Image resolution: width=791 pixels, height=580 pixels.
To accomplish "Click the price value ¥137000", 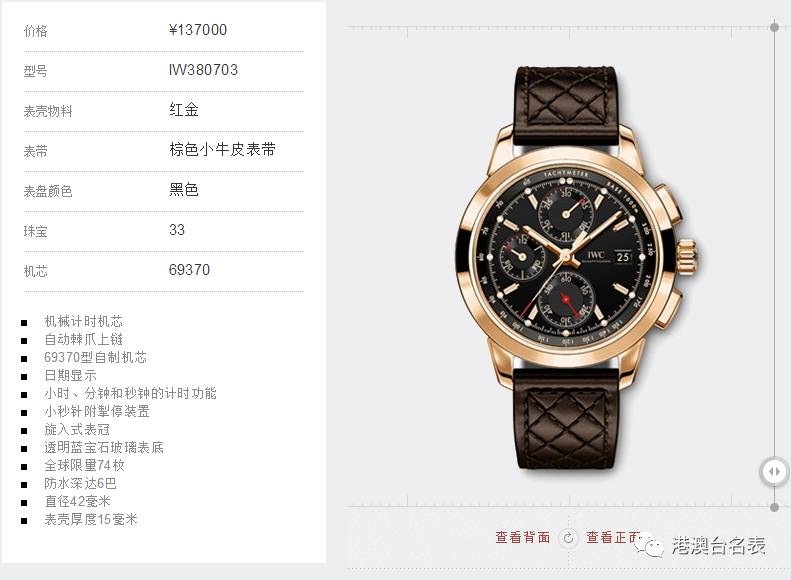I will pyautogui.click(x=198, y=30).
